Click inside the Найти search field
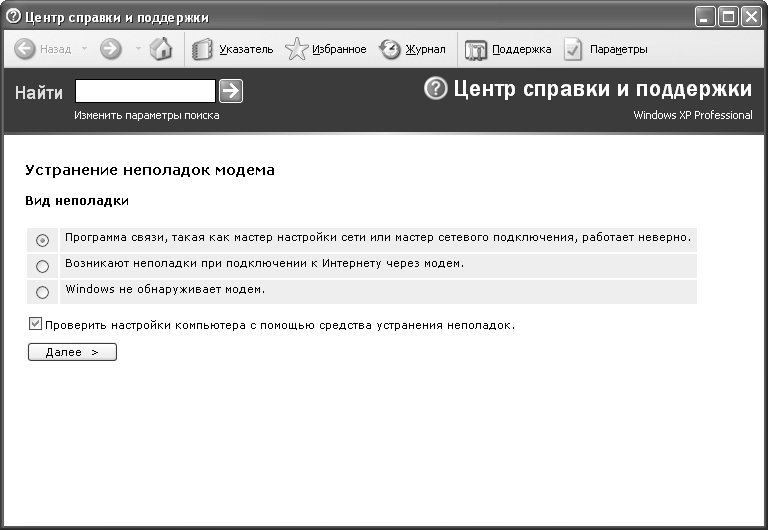 tap(145, 92)
